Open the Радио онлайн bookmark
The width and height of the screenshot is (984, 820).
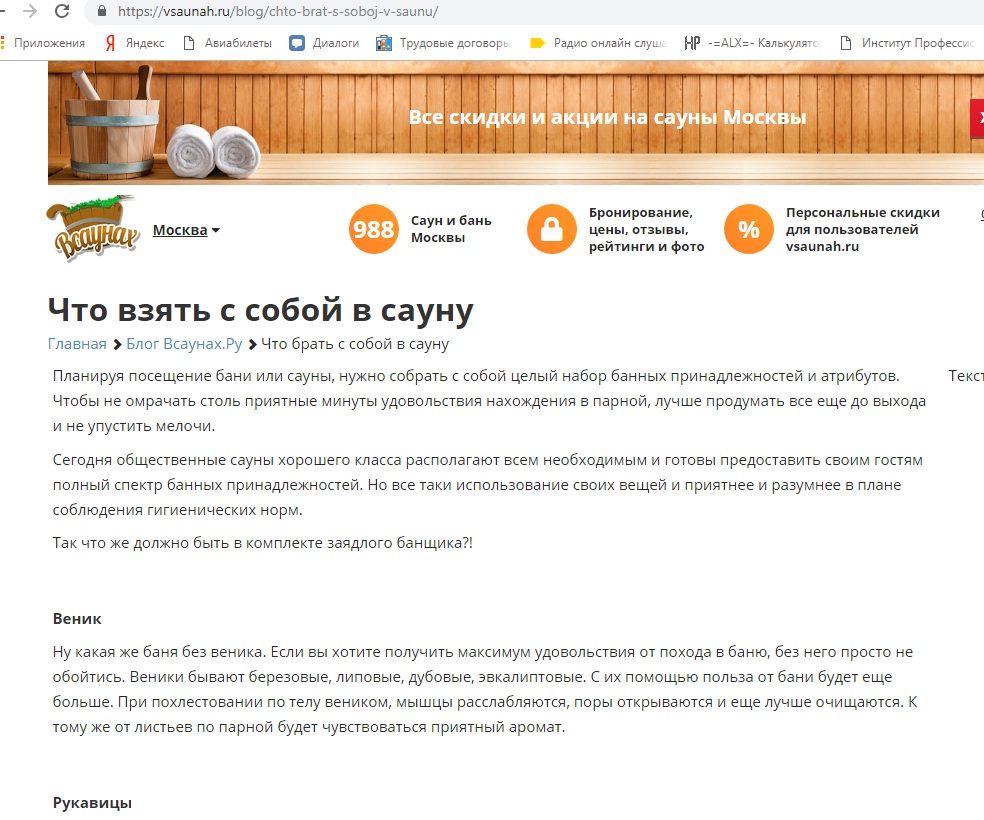(598, 43)
